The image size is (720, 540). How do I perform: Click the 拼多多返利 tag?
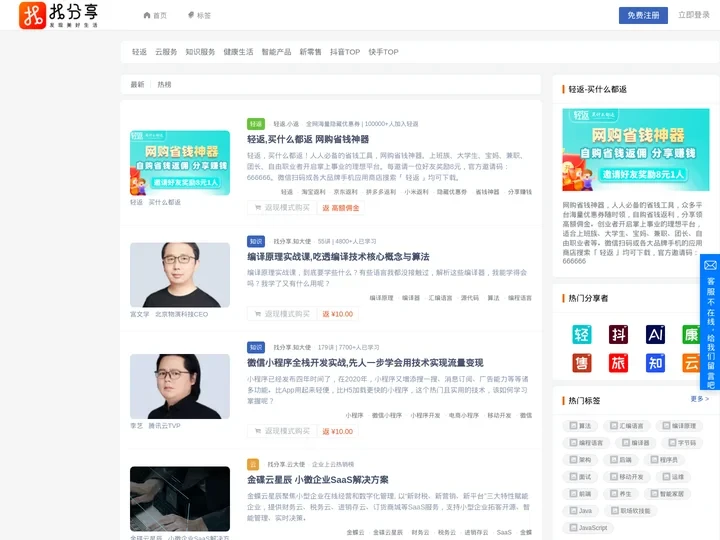click(381, 192)
